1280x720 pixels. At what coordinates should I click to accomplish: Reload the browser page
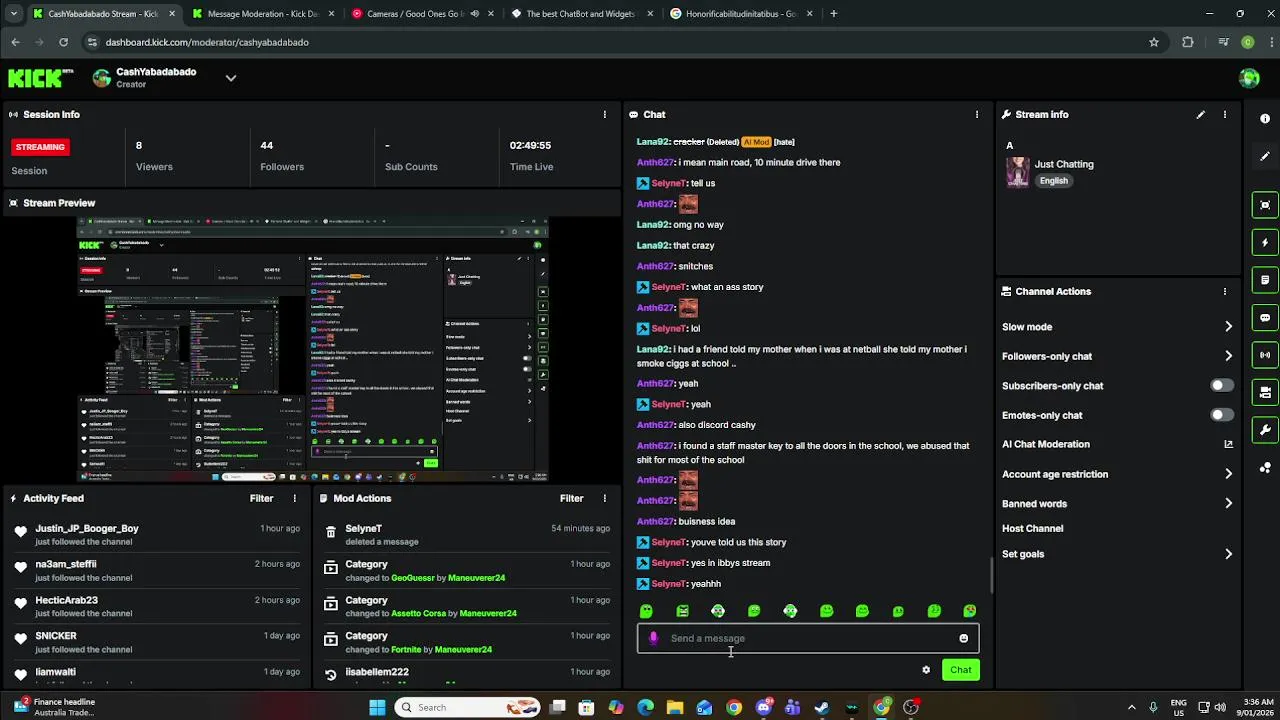[63, 42]
